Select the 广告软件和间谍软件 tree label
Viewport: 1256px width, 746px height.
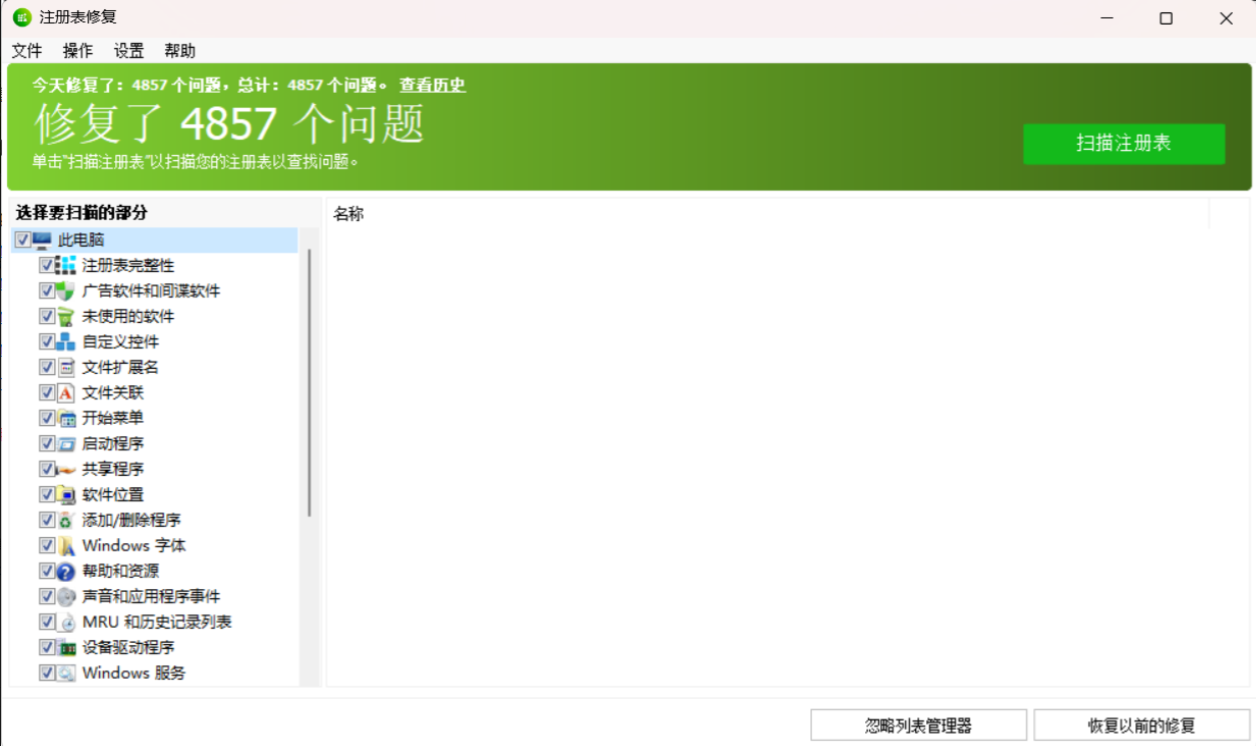[x=151, y=291]
